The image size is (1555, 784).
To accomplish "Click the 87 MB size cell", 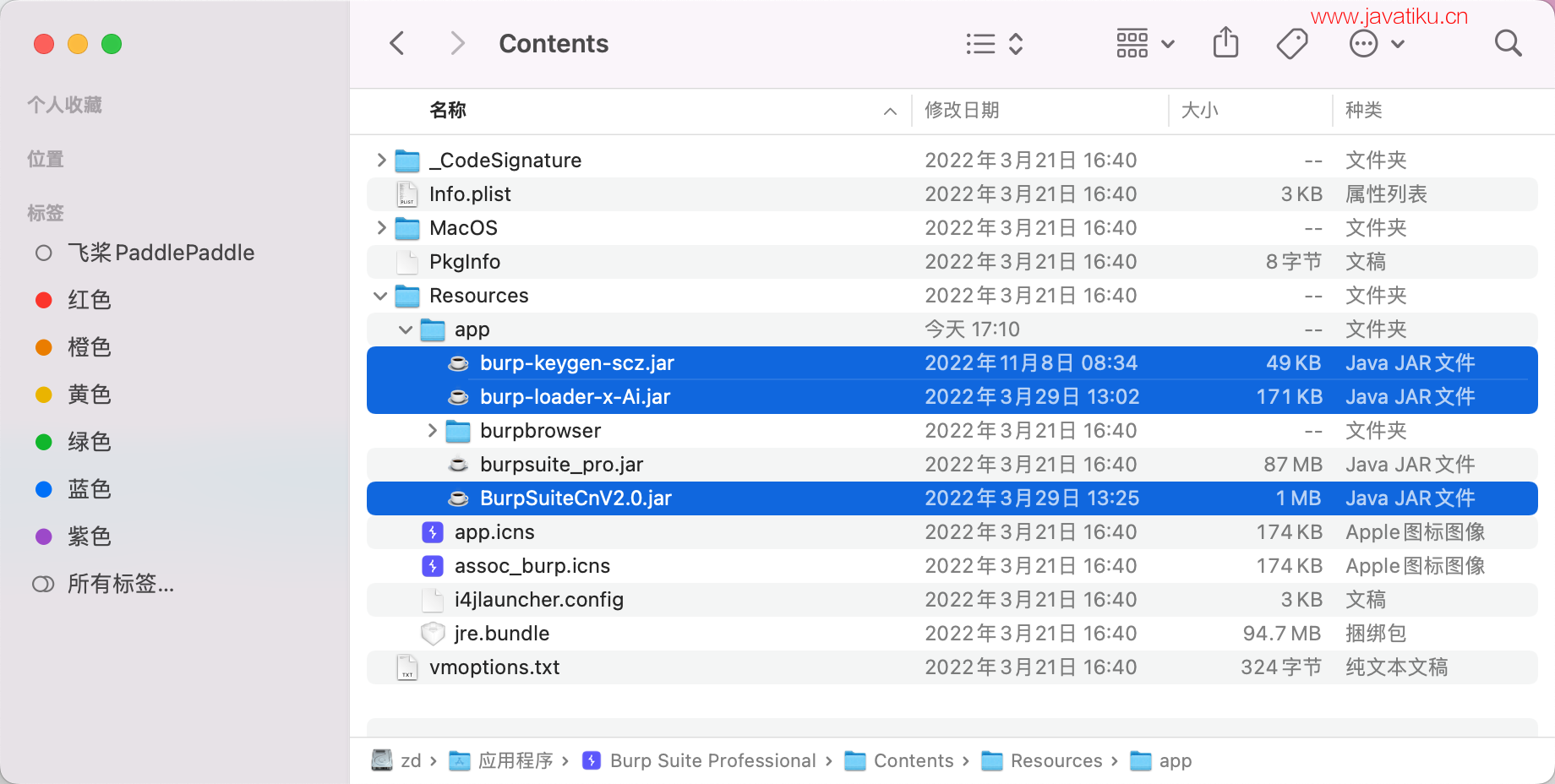I will point(1293,465).
